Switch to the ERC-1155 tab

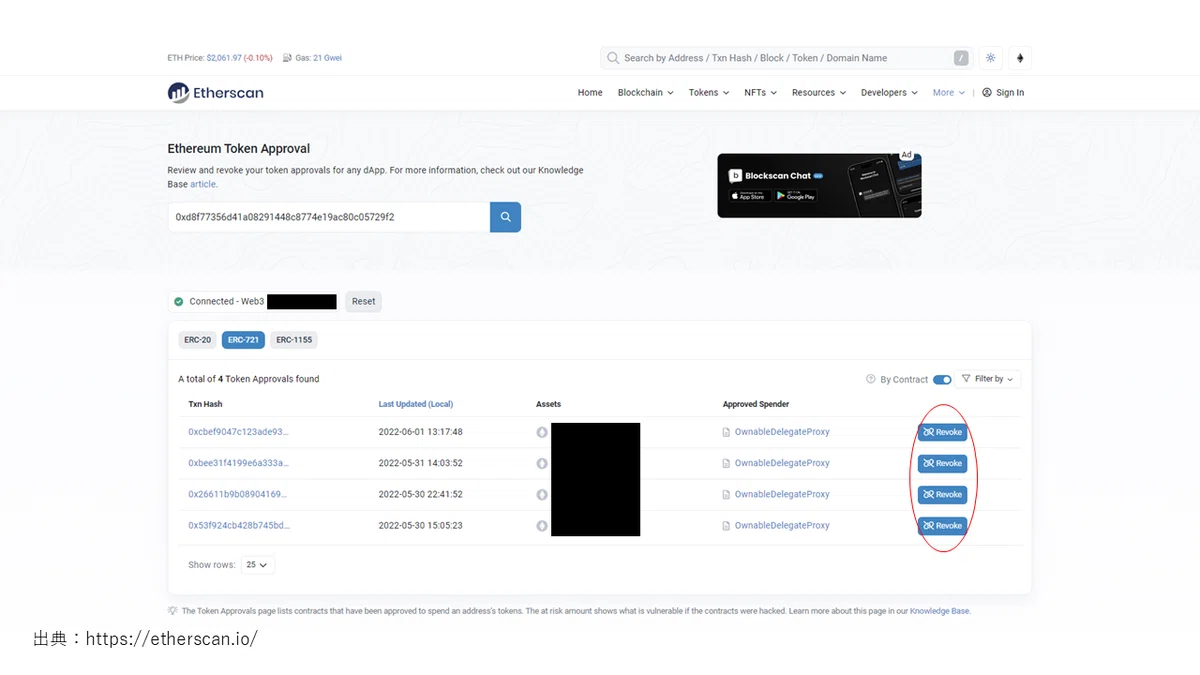pos(294,340)
